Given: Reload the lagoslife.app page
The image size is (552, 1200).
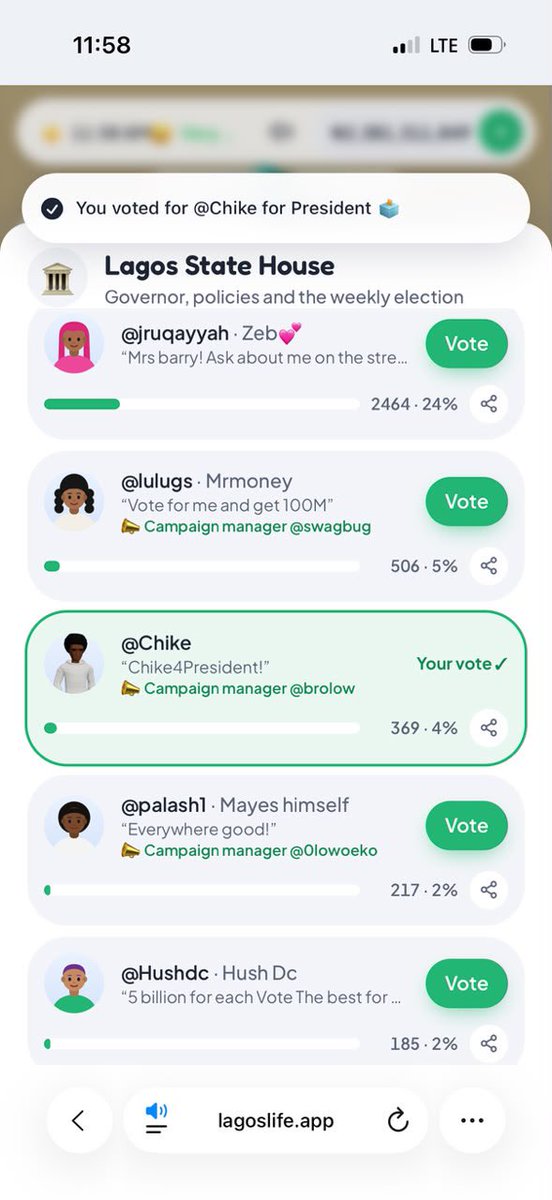Looking at the screenshot, I should (398, 1121).
